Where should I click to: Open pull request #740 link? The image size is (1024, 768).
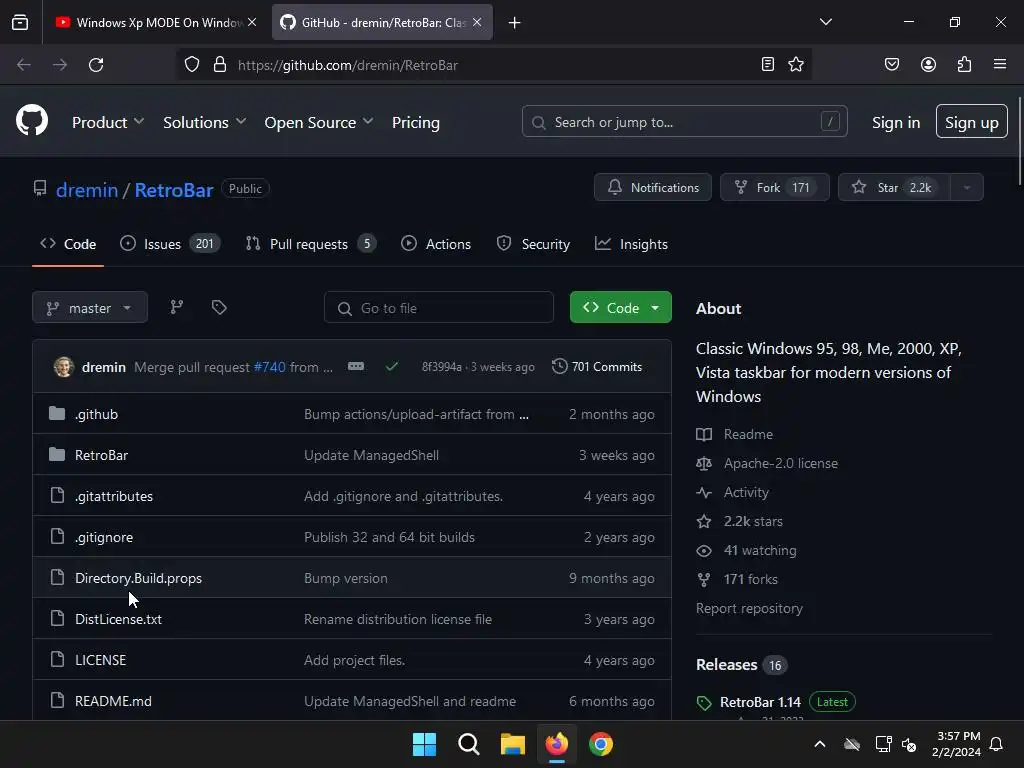(269, 367)
